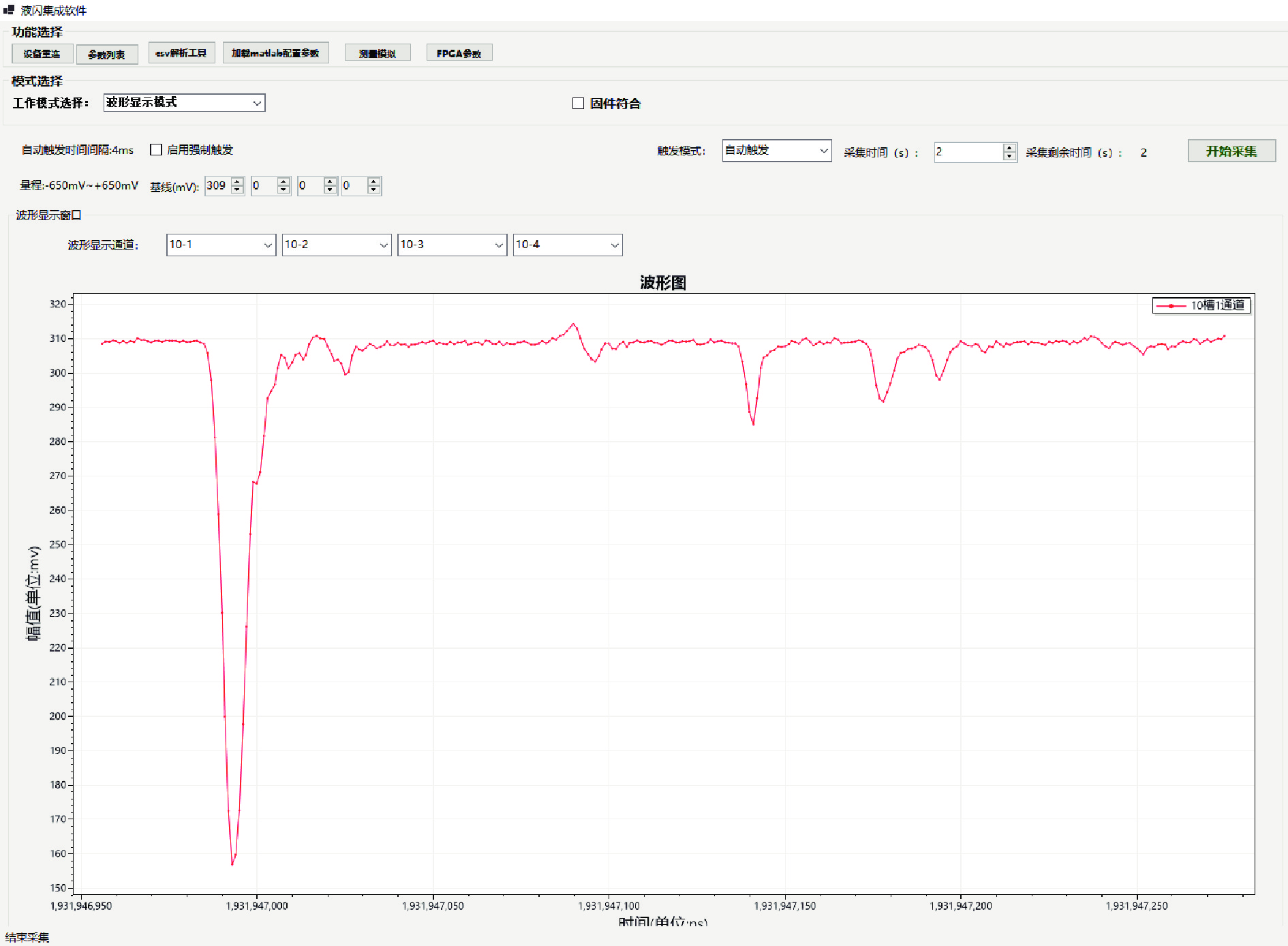Viewport: 1288px width, 946px height.
Task: Click inside the 采集时间 input field
Action: pos(968,151)
